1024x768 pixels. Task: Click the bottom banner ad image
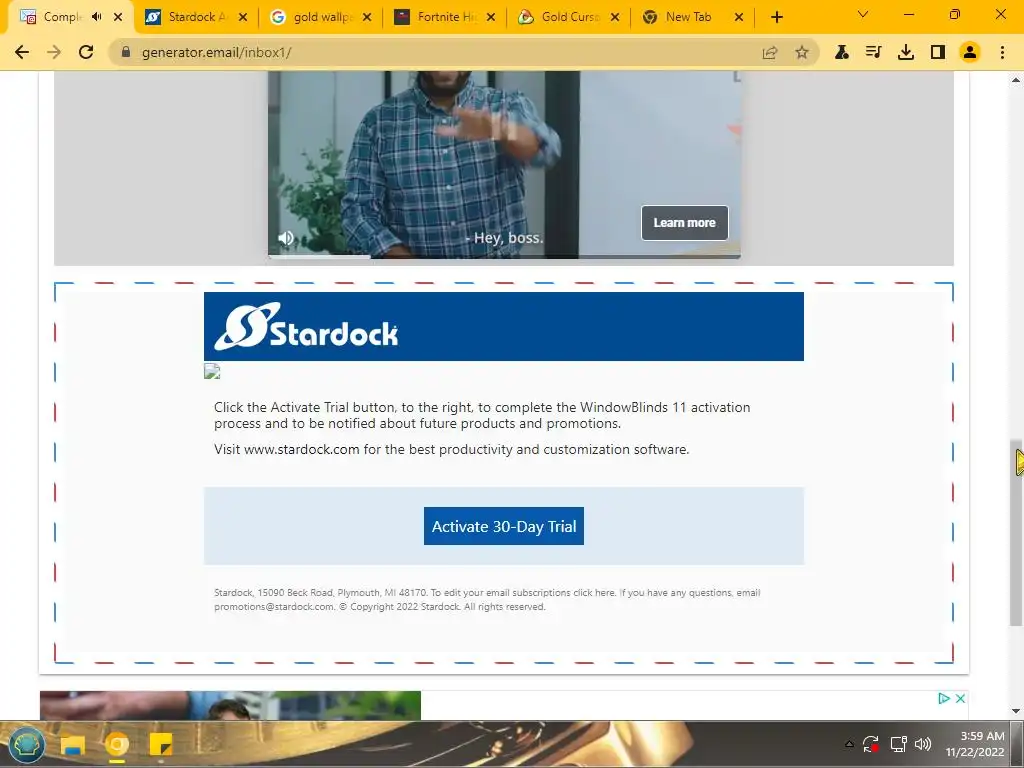(230, 705)
